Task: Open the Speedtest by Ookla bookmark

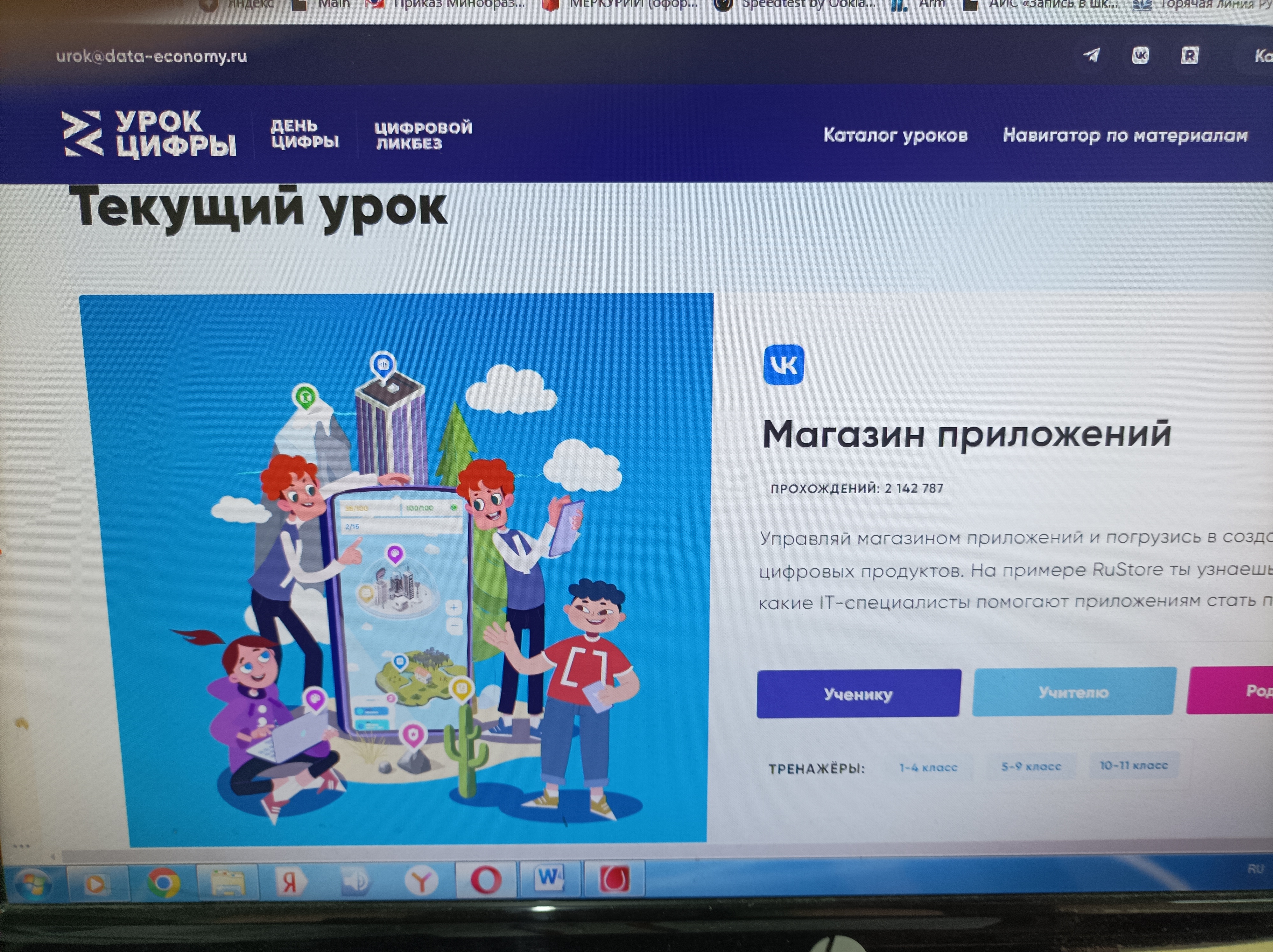Action: (x=795, y=4)
